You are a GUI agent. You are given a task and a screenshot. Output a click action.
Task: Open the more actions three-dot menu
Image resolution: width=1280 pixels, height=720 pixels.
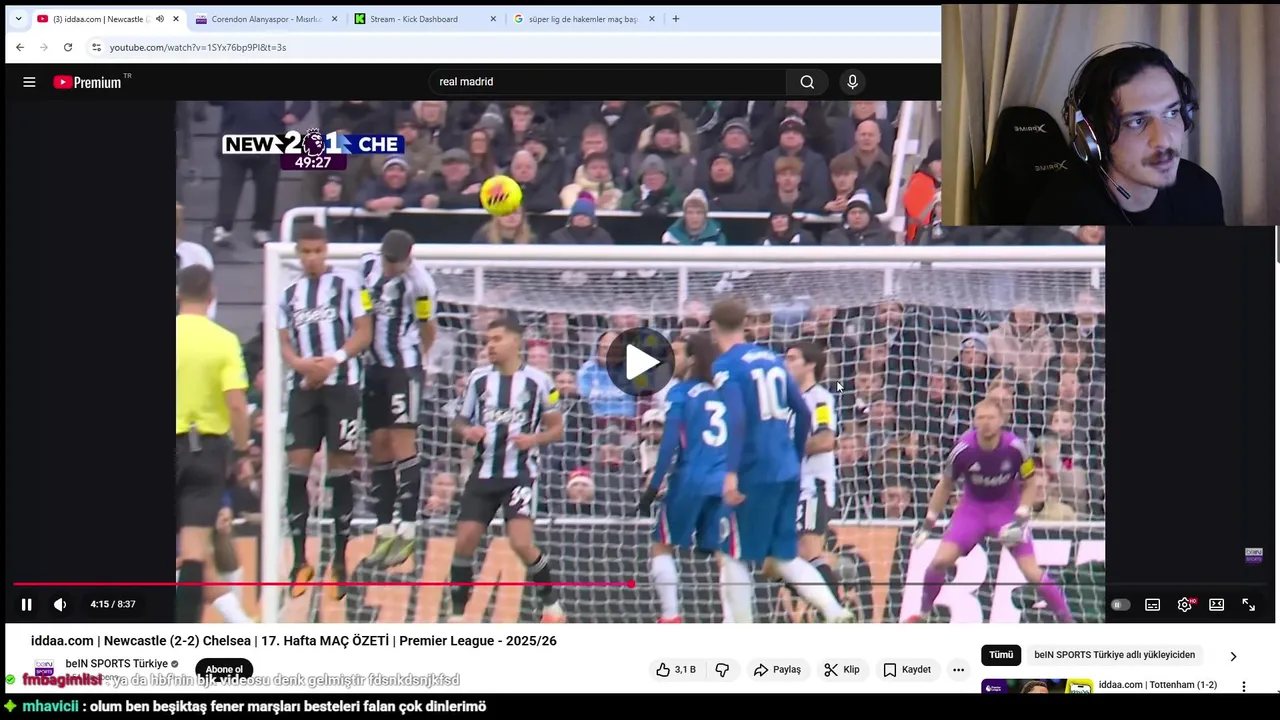[958, 670]
